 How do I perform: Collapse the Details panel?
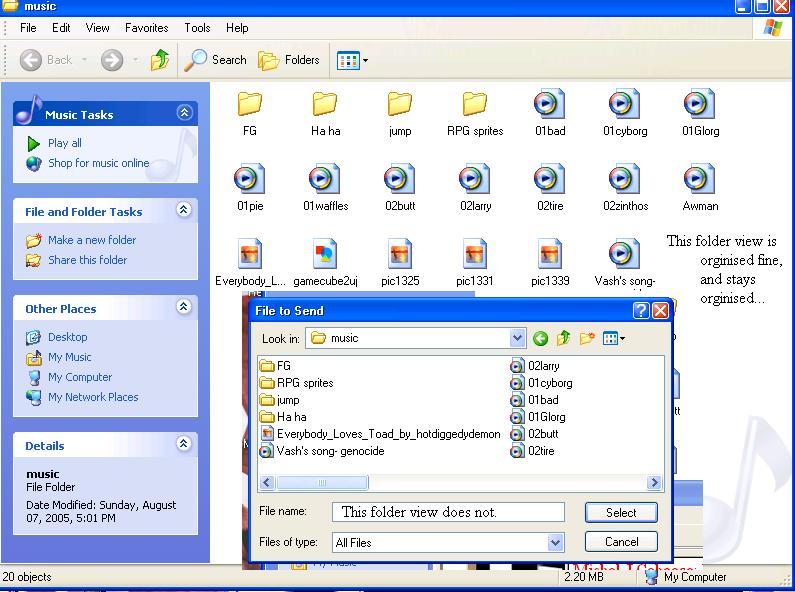pos(184,445)
